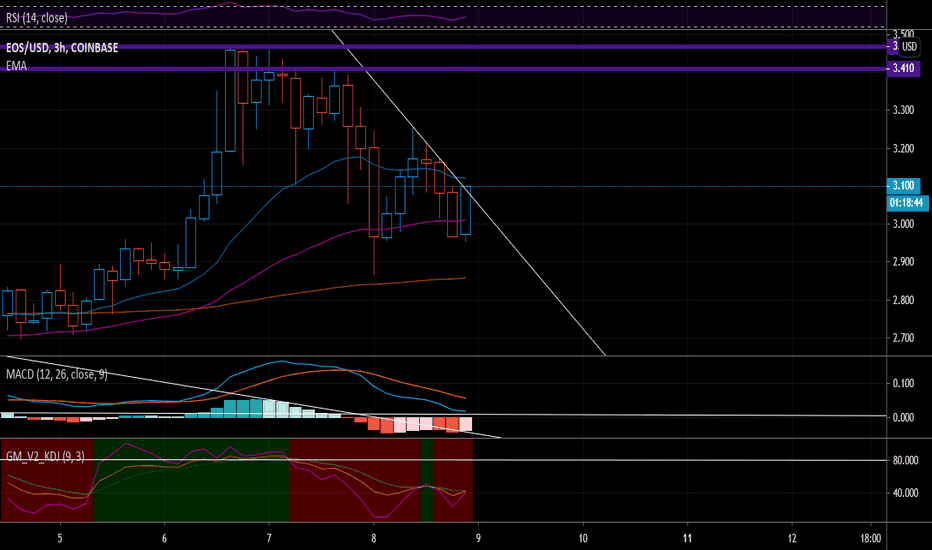Click the 18:00 time axis label

(871, 538)
